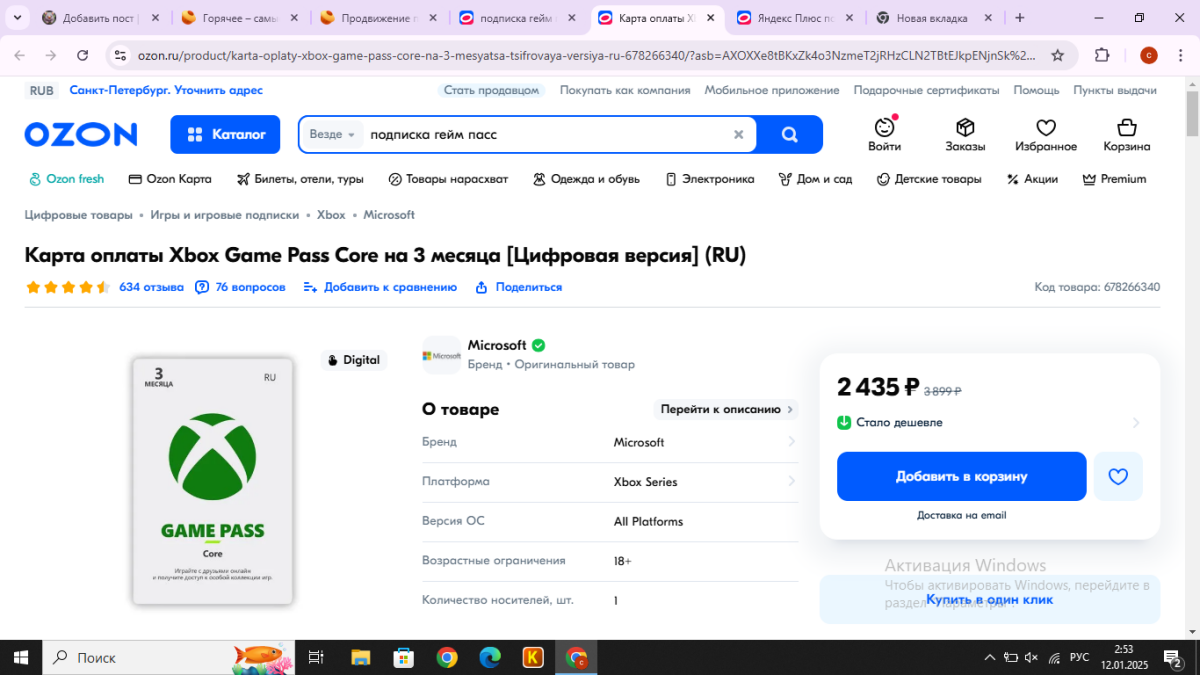Open Избранное in the Ozon header
This screenshot has width=1200, height=675.
coord(1046,134)
